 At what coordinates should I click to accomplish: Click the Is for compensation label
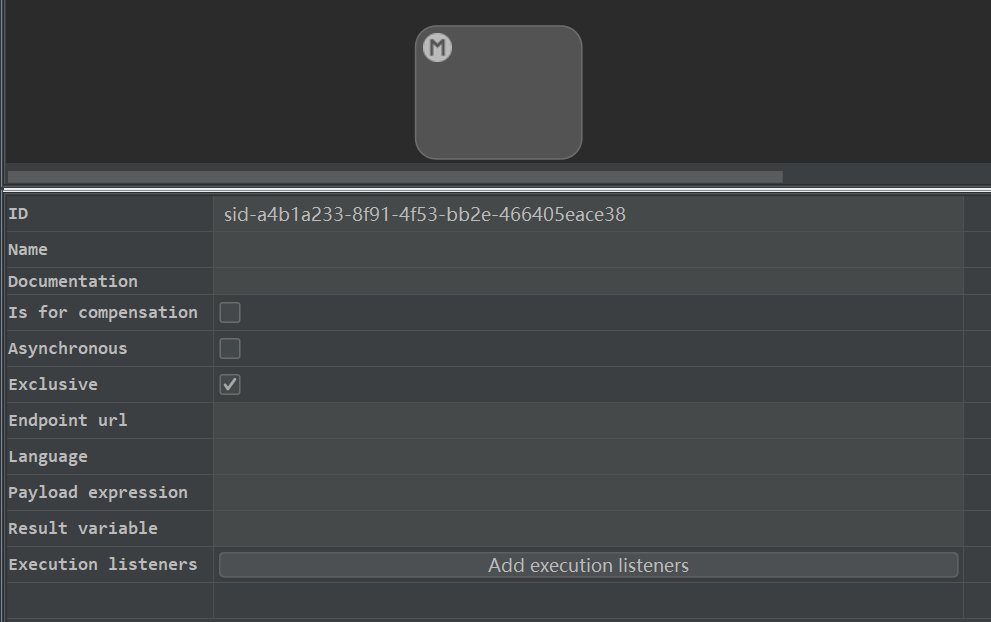103,312
